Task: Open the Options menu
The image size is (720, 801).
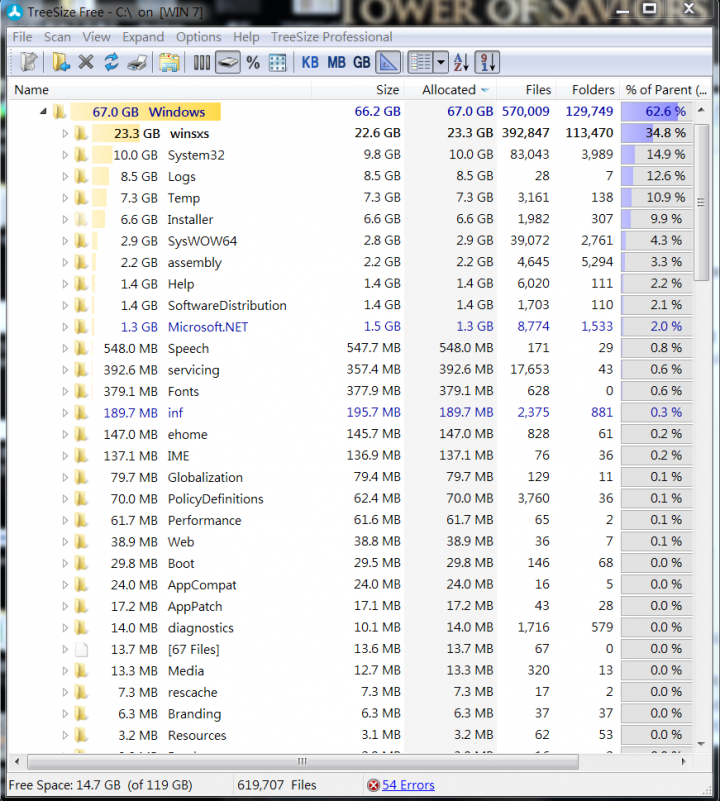Action: tap(198, 37)
